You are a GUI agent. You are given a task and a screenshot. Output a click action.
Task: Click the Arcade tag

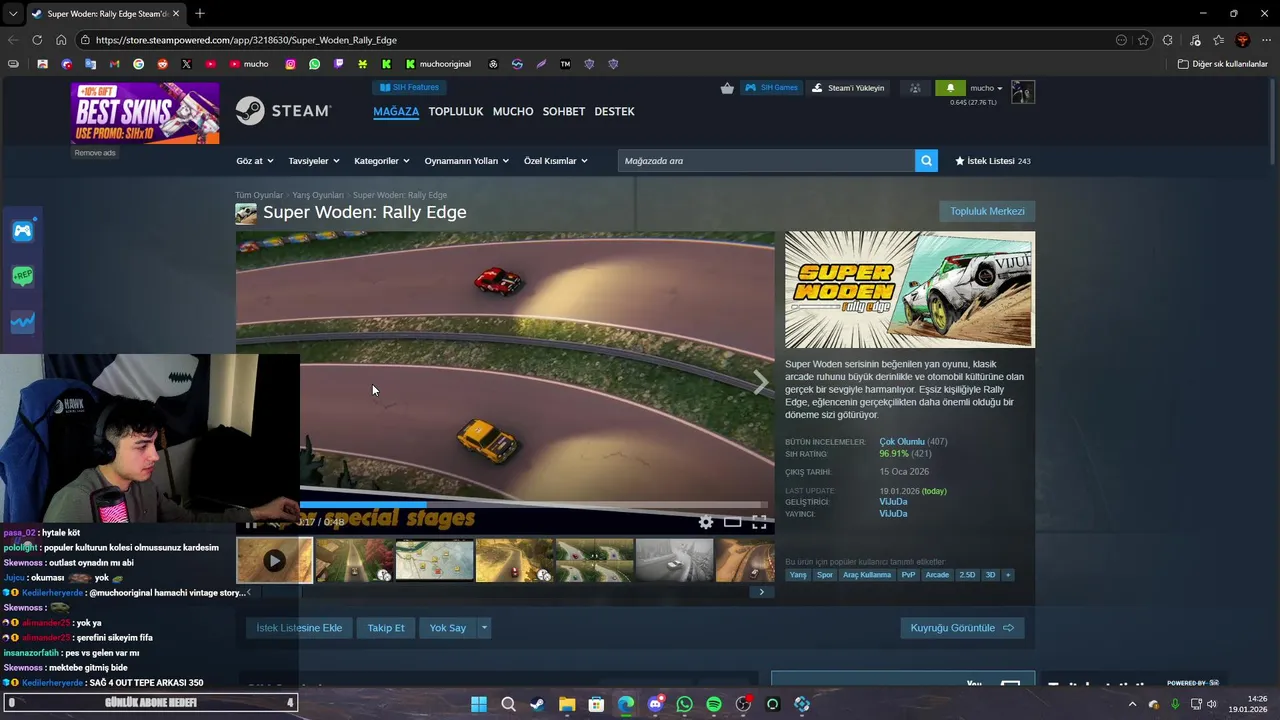(937, 575)
